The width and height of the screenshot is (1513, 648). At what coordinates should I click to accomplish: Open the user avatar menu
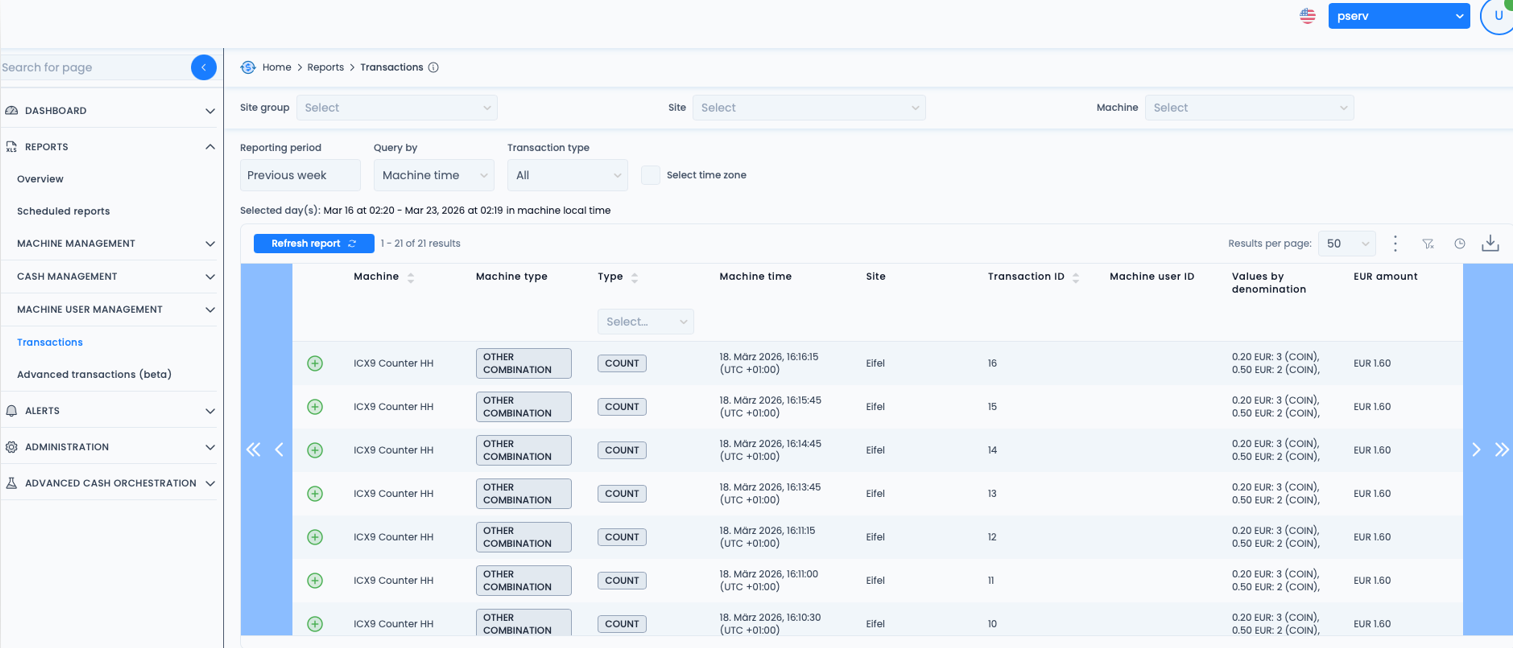1497,16
